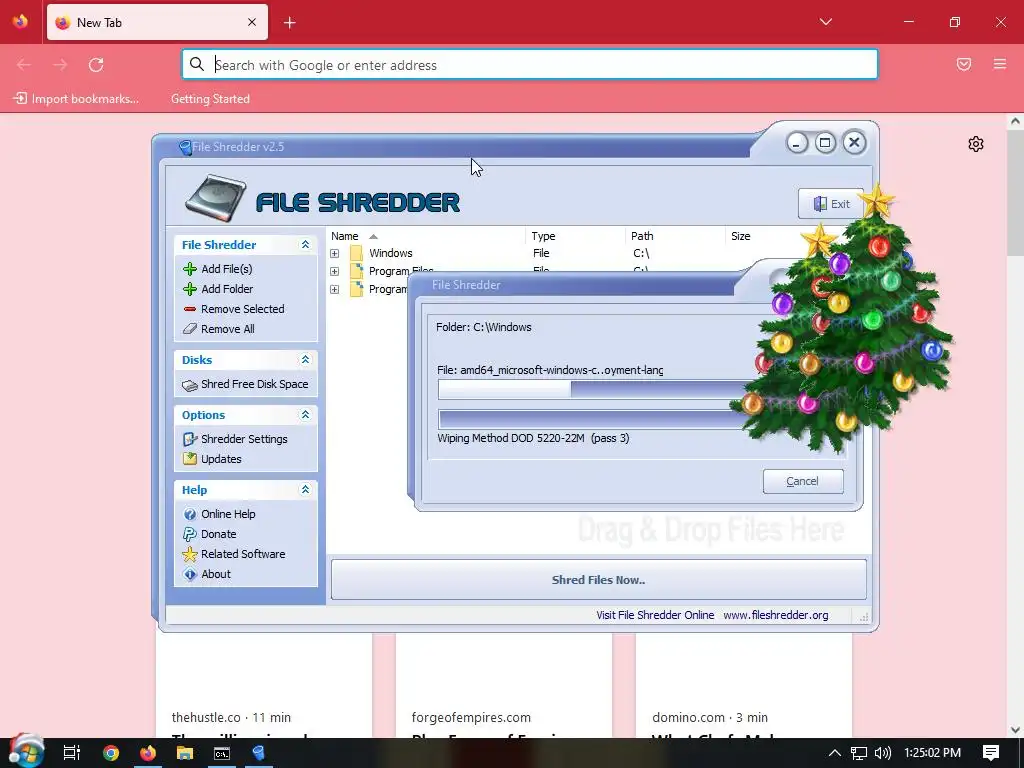
Task: Cancel the shredding progress dialog
Action: click(803, 481)
